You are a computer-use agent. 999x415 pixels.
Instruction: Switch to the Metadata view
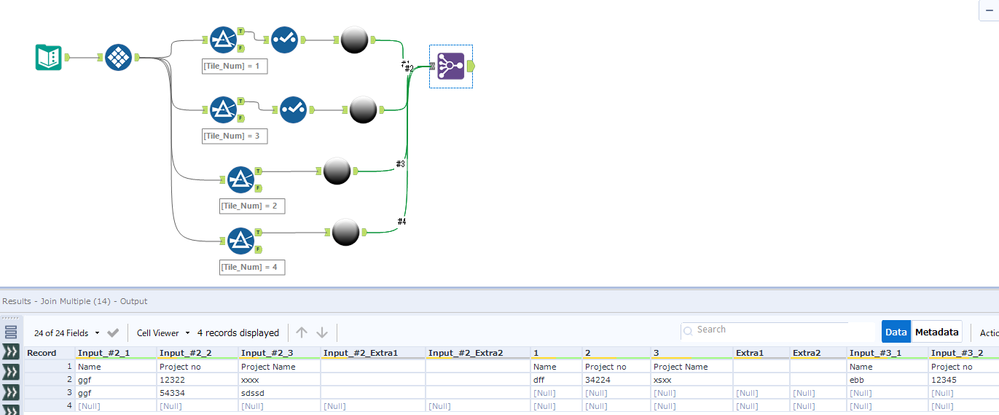tap(937, 332)
